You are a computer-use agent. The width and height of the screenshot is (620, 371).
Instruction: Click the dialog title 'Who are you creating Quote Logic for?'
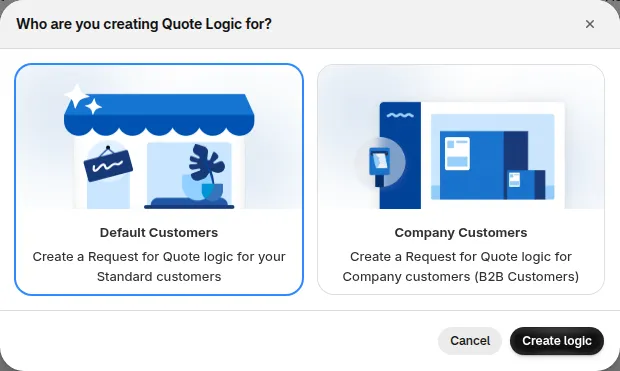click(144, 24)
